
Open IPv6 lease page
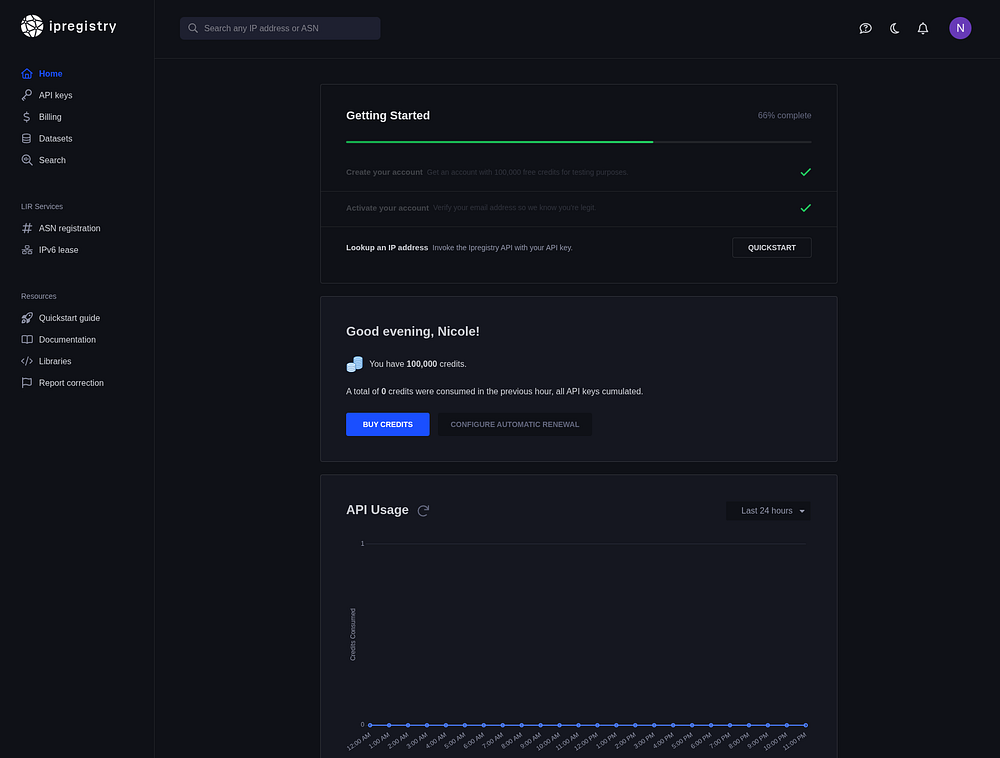click(59, 250)
